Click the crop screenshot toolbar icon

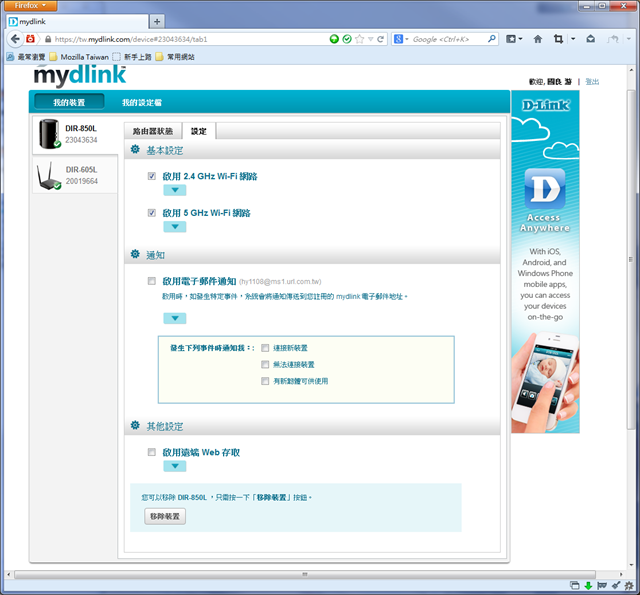558,39
